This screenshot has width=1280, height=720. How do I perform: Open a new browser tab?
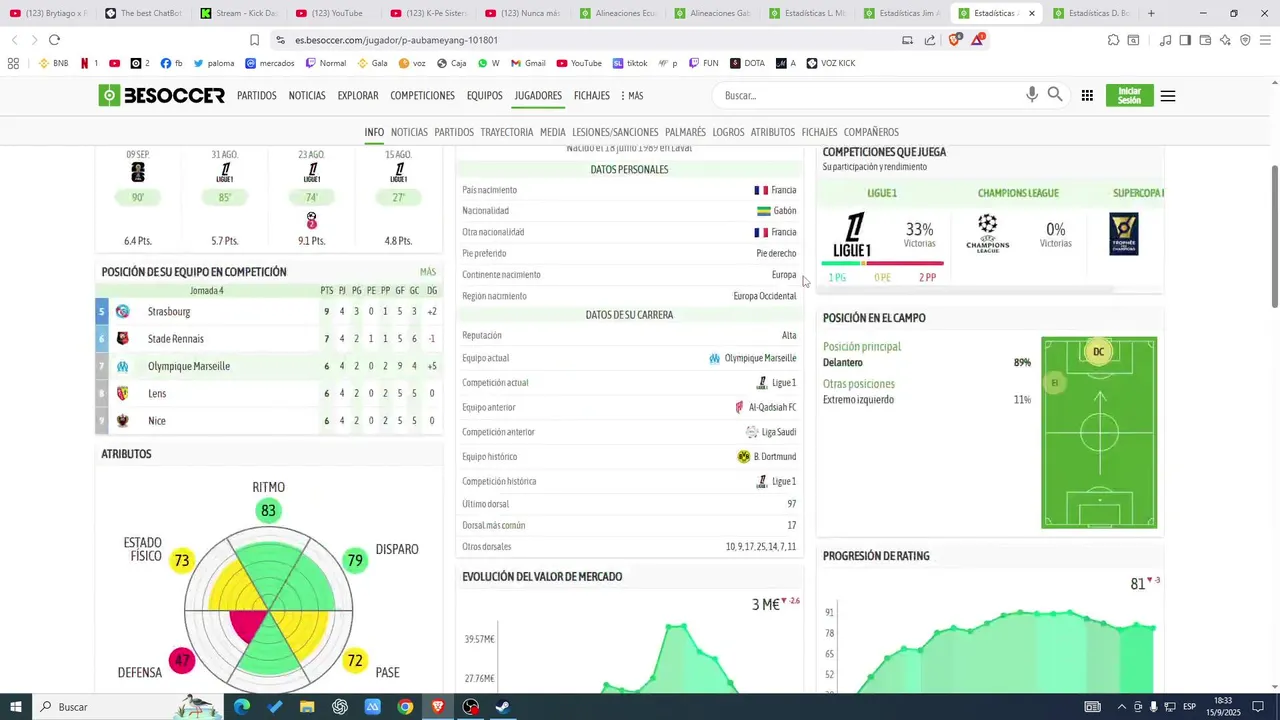coord(1151,13)
